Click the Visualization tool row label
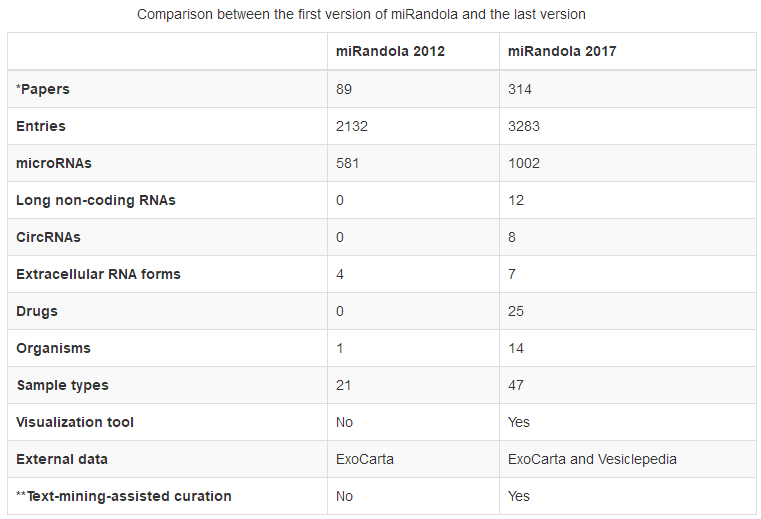 [x=75, y=422]
